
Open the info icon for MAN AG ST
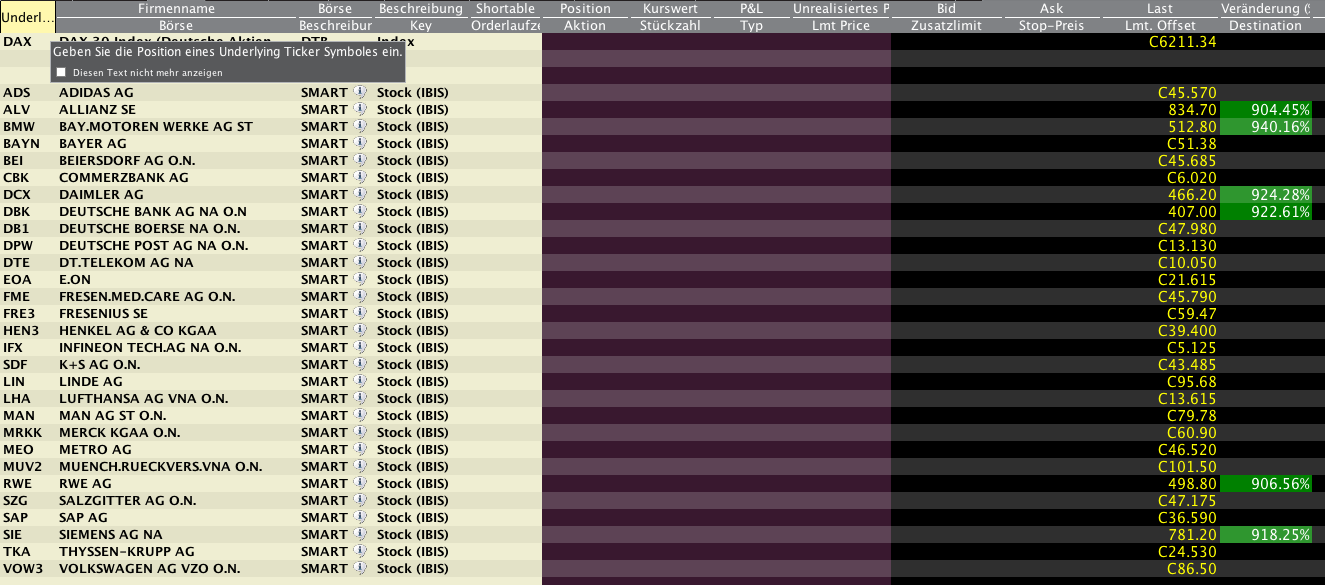360,416
